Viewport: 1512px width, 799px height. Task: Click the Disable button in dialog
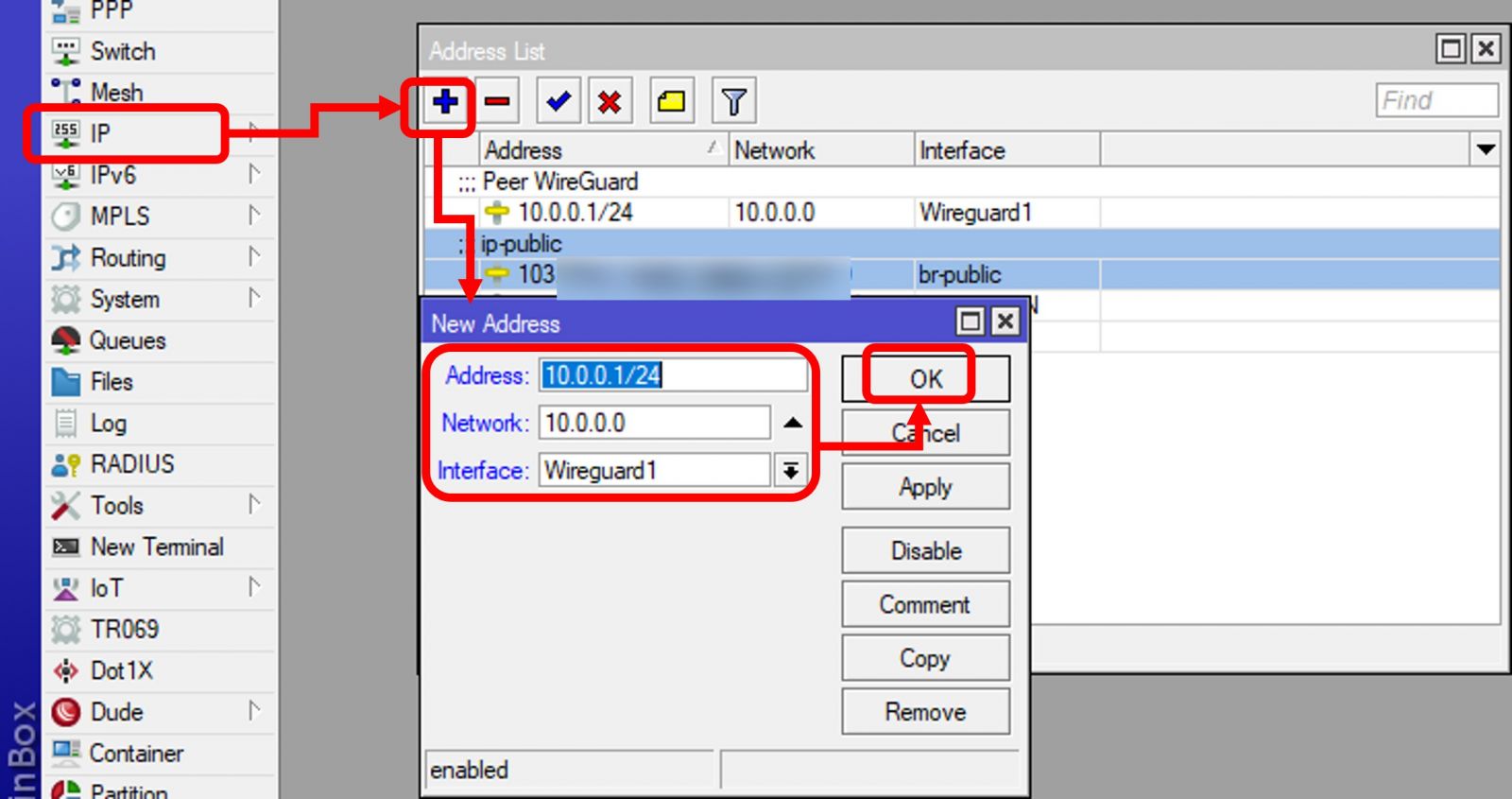[x=925, y=550]
